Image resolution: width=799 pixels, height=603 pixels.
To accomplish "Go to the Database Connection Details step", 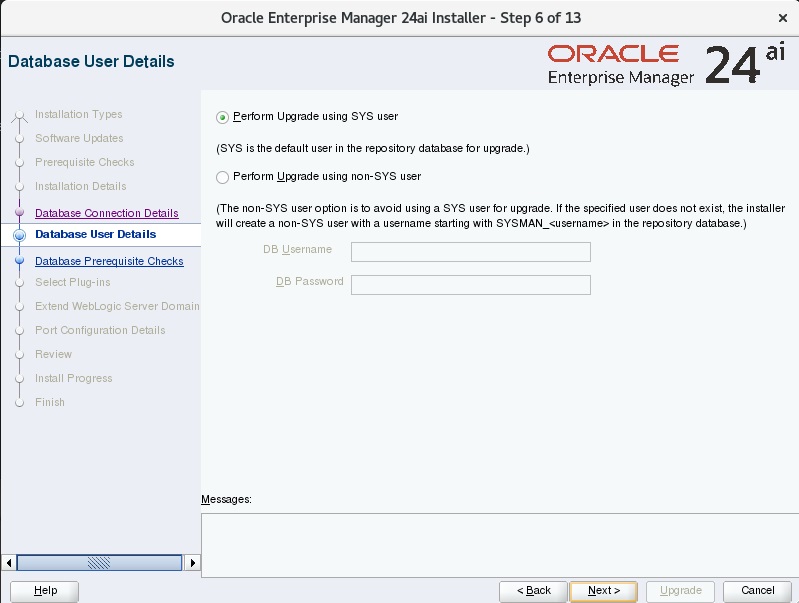I will point(106,213).
